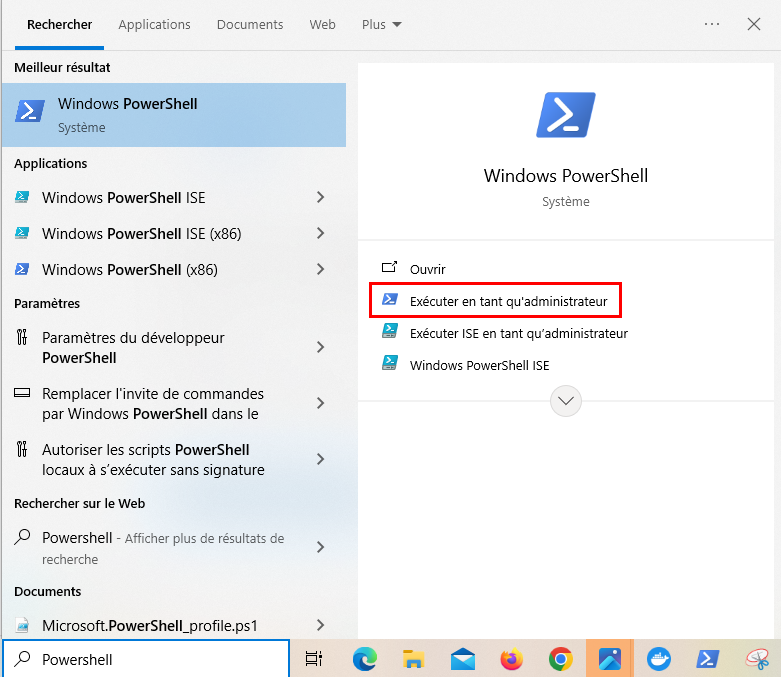The image size is (781, 677).
Task: Click large PowerShell logo in details pane
Action: [x=565, y=115]
